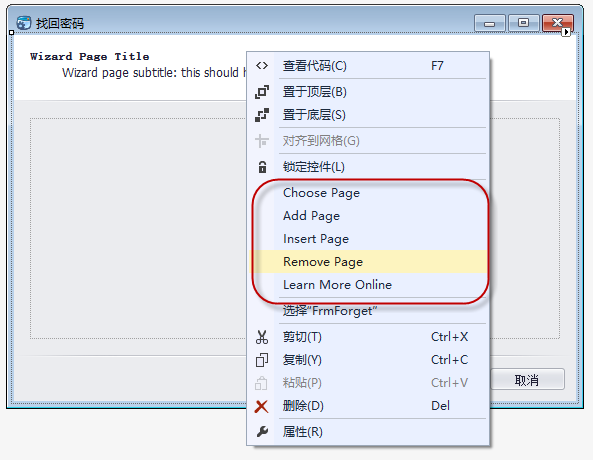Open Learn More Online entry

pyautogui.click(x=368, y=285)
